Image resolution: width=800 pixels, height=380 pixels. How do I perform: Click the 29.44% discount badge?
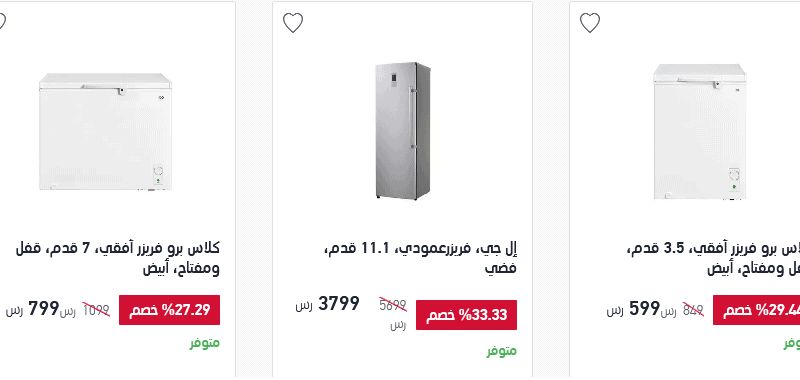click(756, 310)
